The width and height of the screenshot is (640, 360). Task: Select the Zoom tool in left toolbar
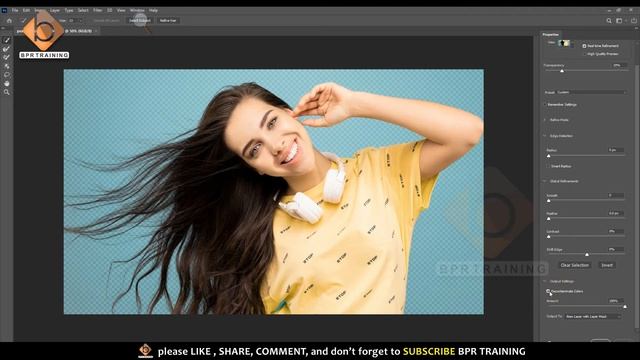coord(7,92)
